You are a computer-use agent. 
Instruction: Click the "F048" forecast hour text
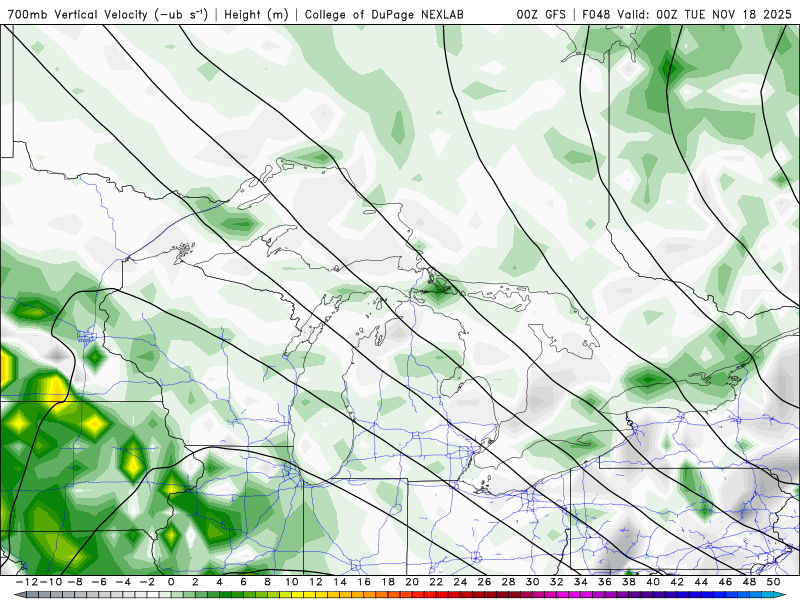pos(597,15)
